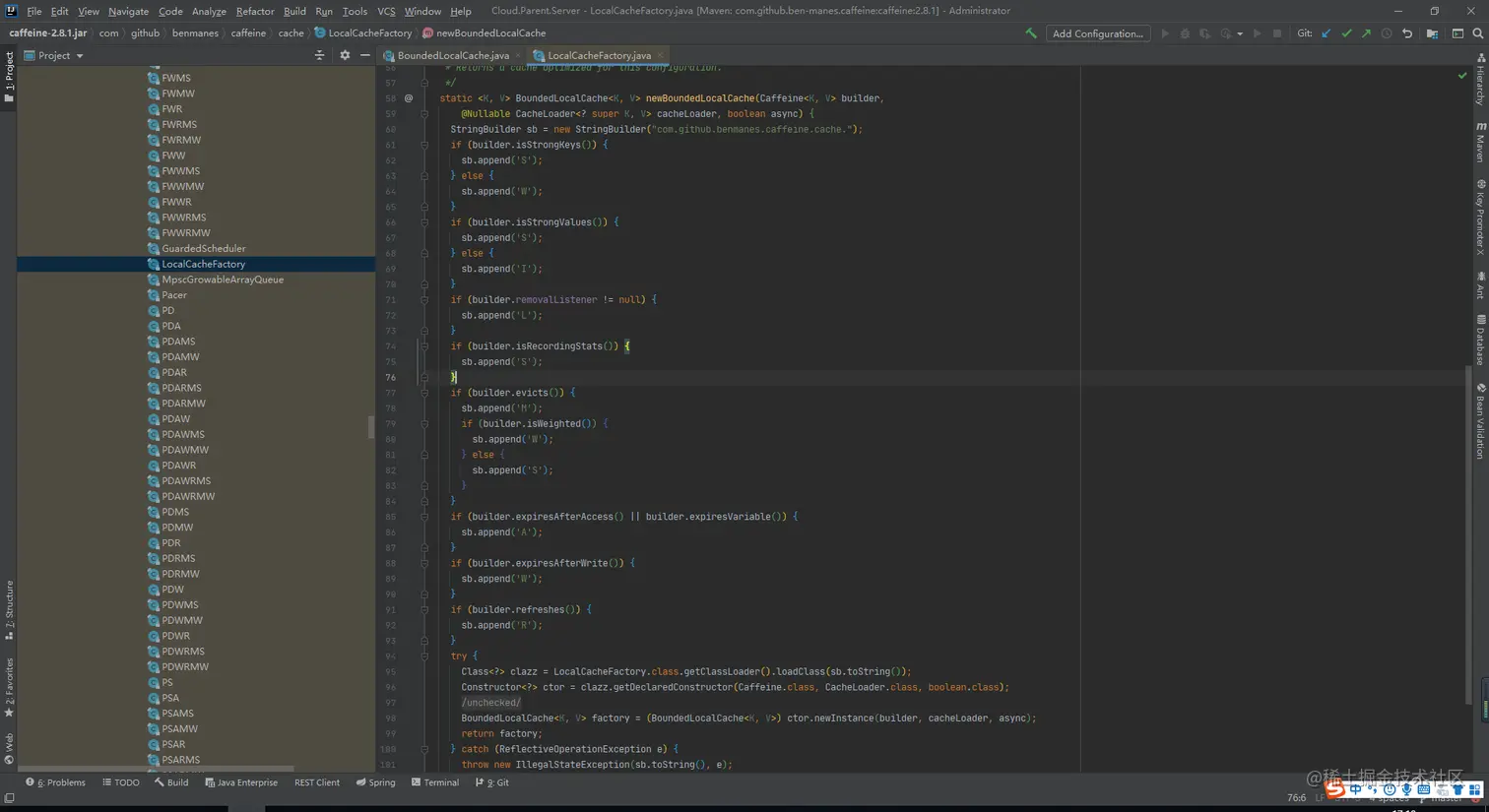
Task: Click the collapse all icon in Project panel
Action: [x=319, y=55]
